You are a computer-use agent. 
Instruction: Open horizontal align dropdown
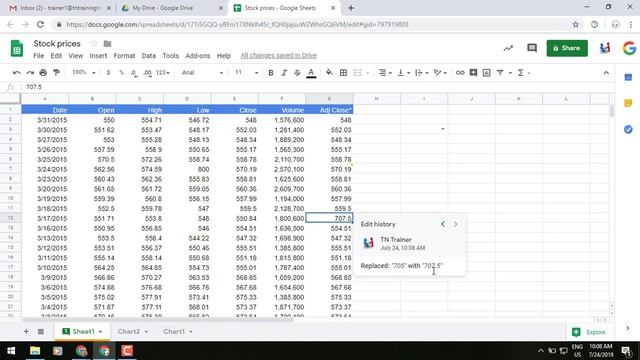pyautogui.click(x=385, y=73)
